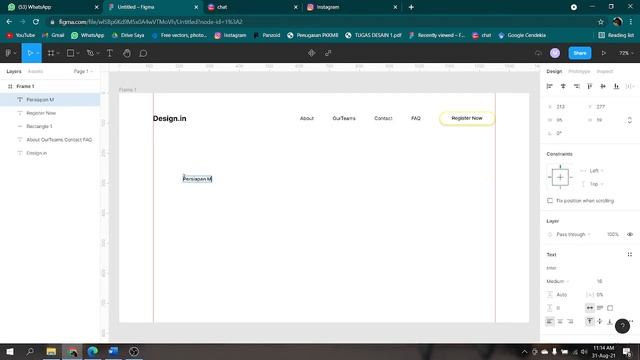This screenshot has width=640, height=360.
Task: Set text align center
Action: point(560,322)
